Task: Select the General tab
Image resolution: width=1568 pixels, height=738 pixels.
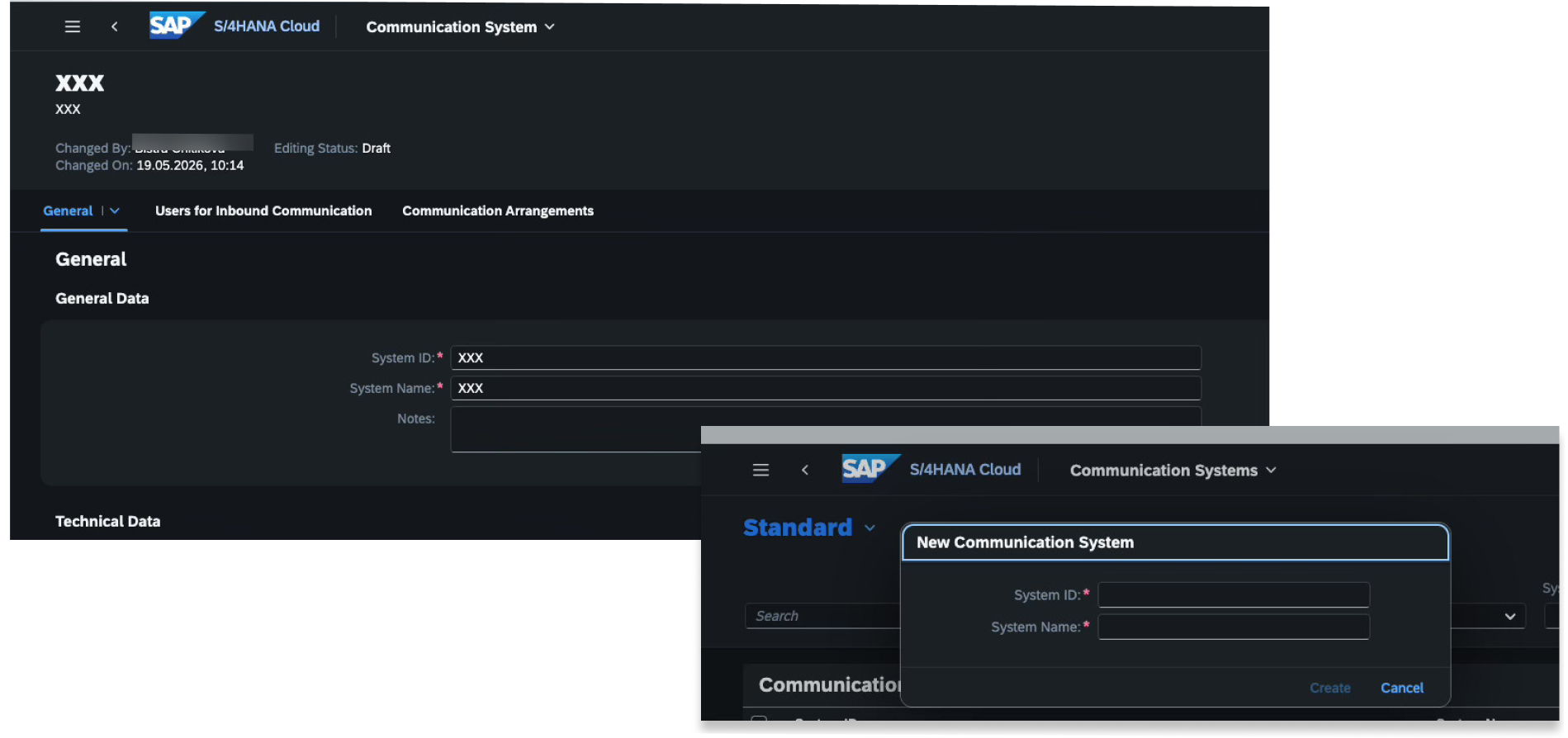Action: pyautogui.click(x=68, y=211)
